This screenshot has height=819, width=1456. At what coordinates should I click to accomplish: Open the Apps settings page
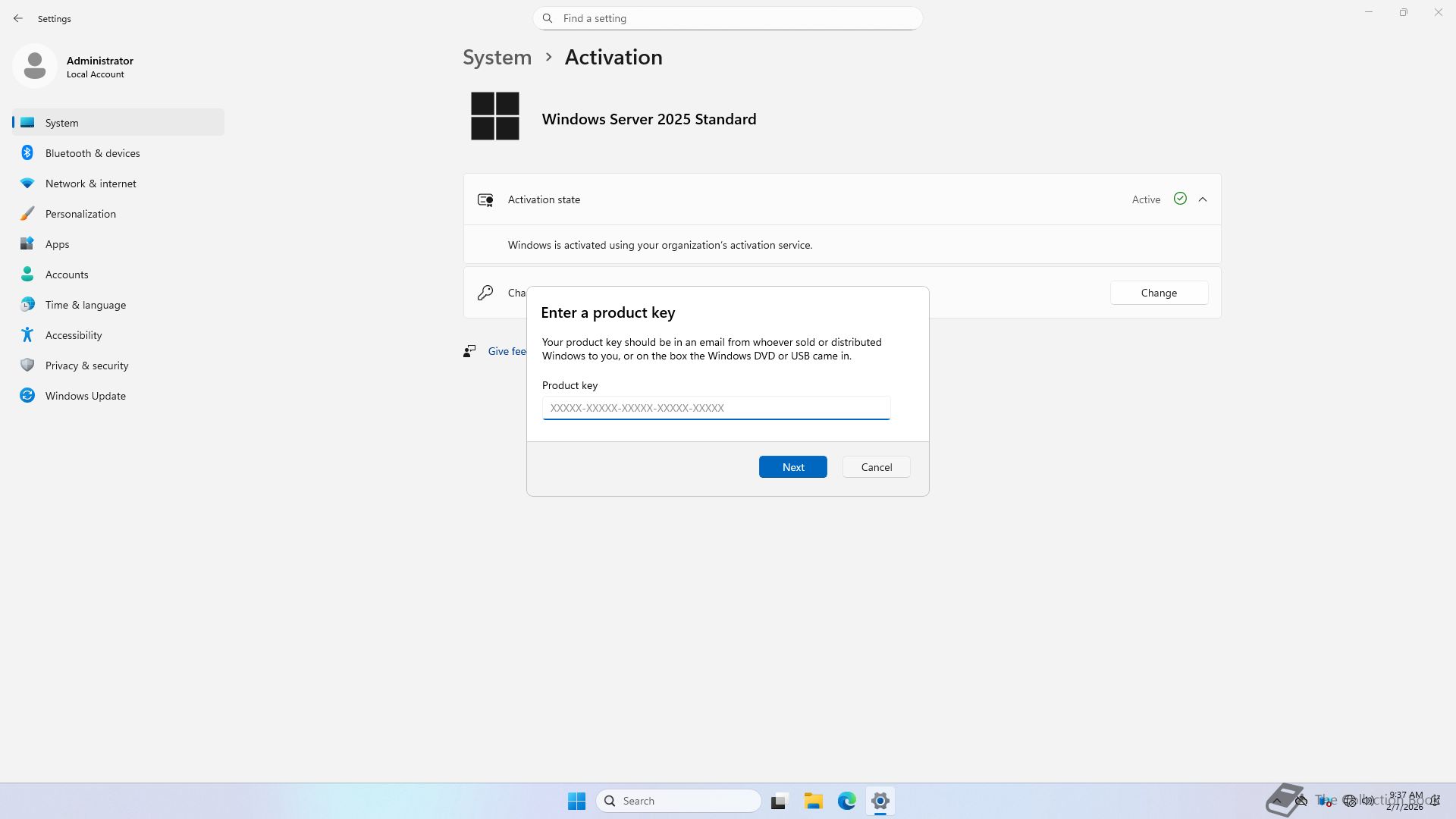click(57, 244)
